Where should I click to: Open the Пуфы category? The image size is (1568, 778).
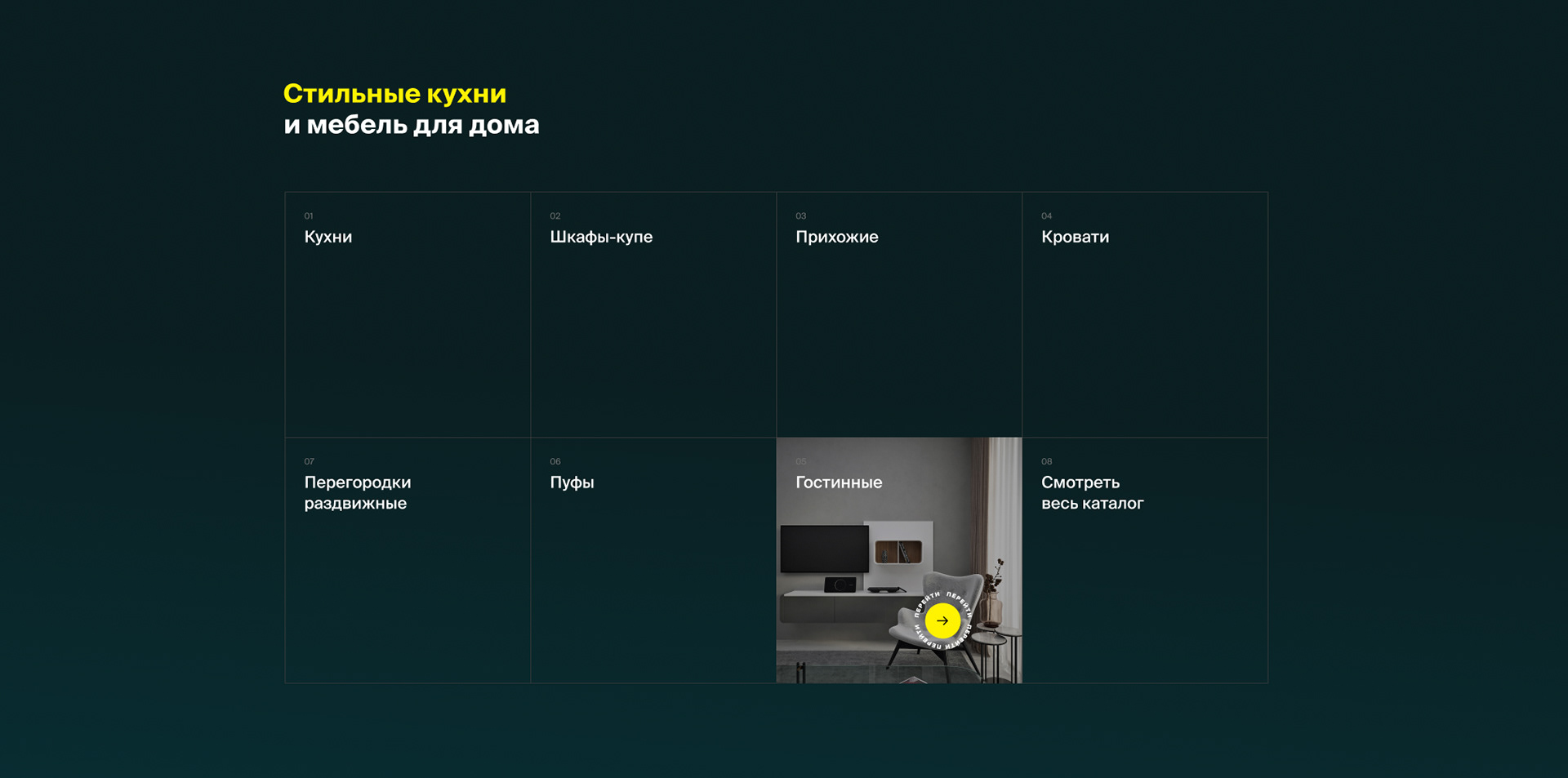[x=572, y=482]
